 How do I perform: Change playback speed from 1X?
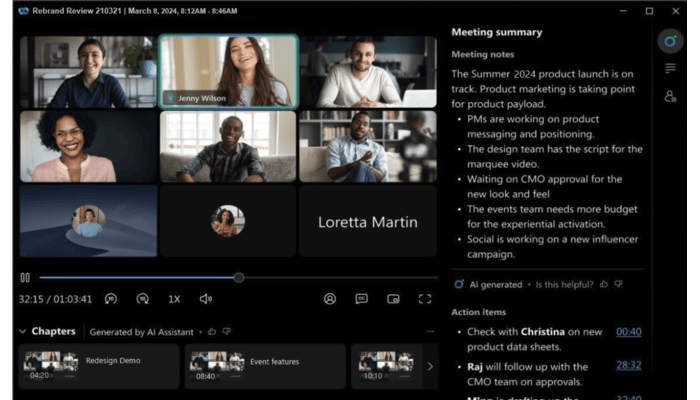click(x=174, y=299)
